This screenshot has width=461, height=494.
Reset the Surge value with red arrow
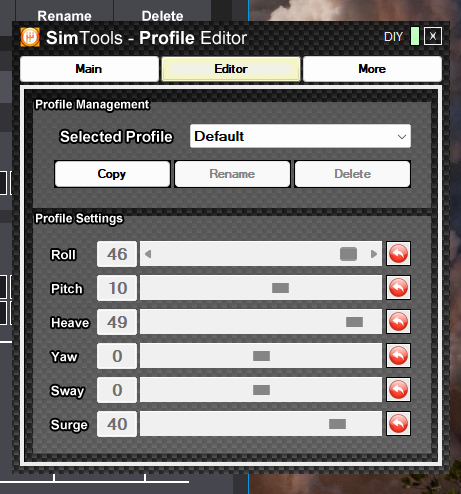pyautogui.click(x=398, y=424)
